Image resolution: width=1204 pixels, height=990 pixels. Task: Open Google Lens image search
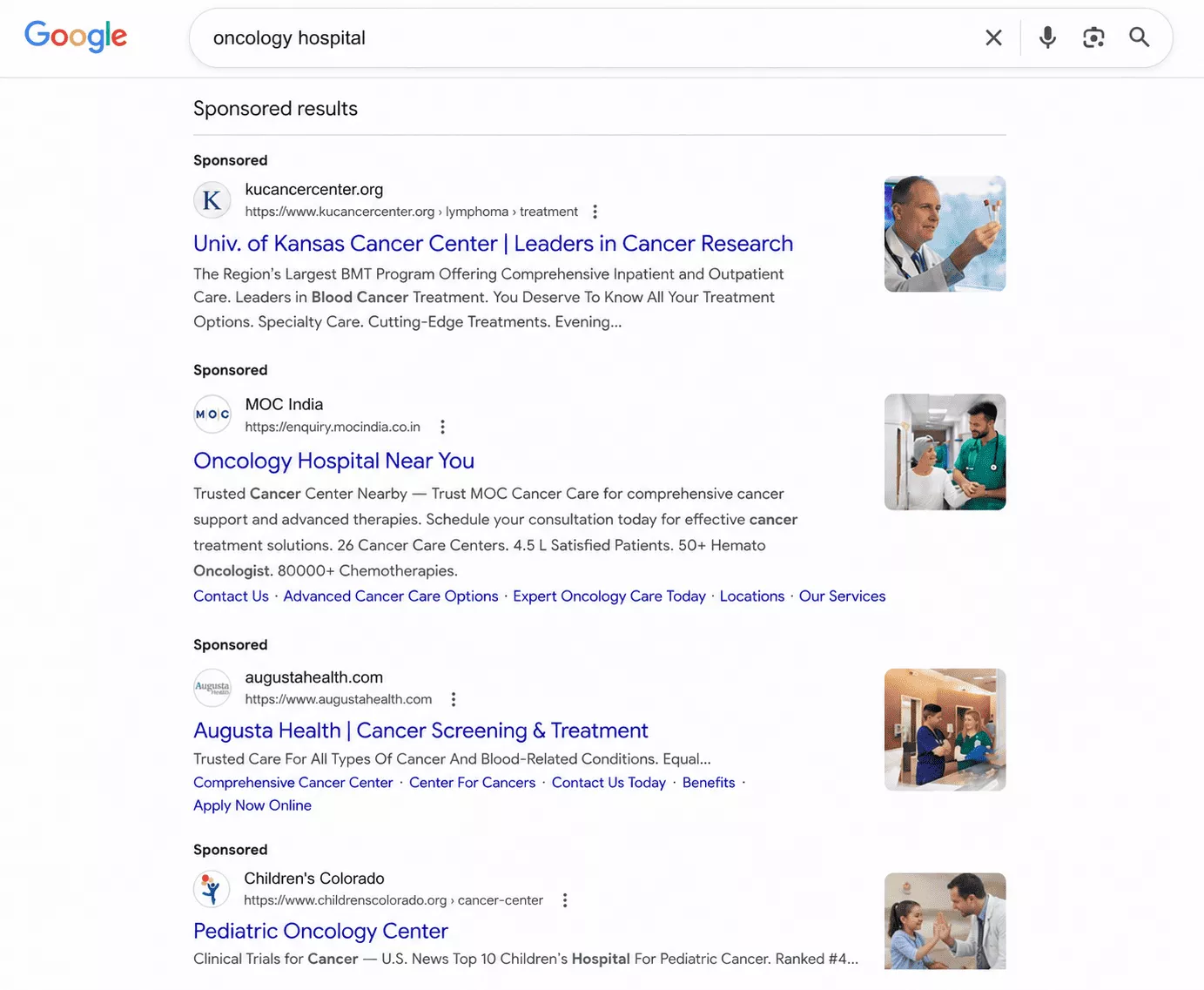[x=1093, y=37]
